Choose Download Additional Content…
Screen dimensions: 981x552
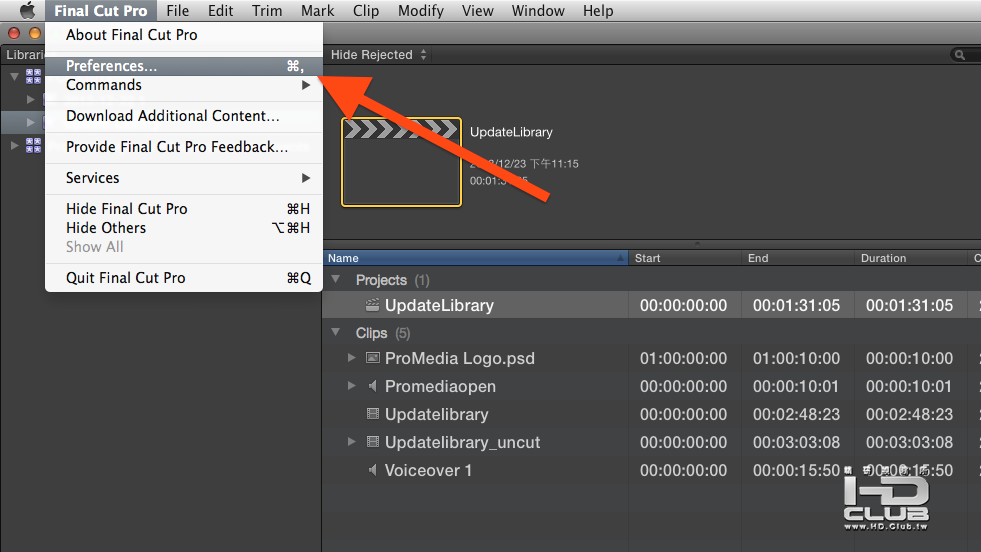tap(184, 116)
